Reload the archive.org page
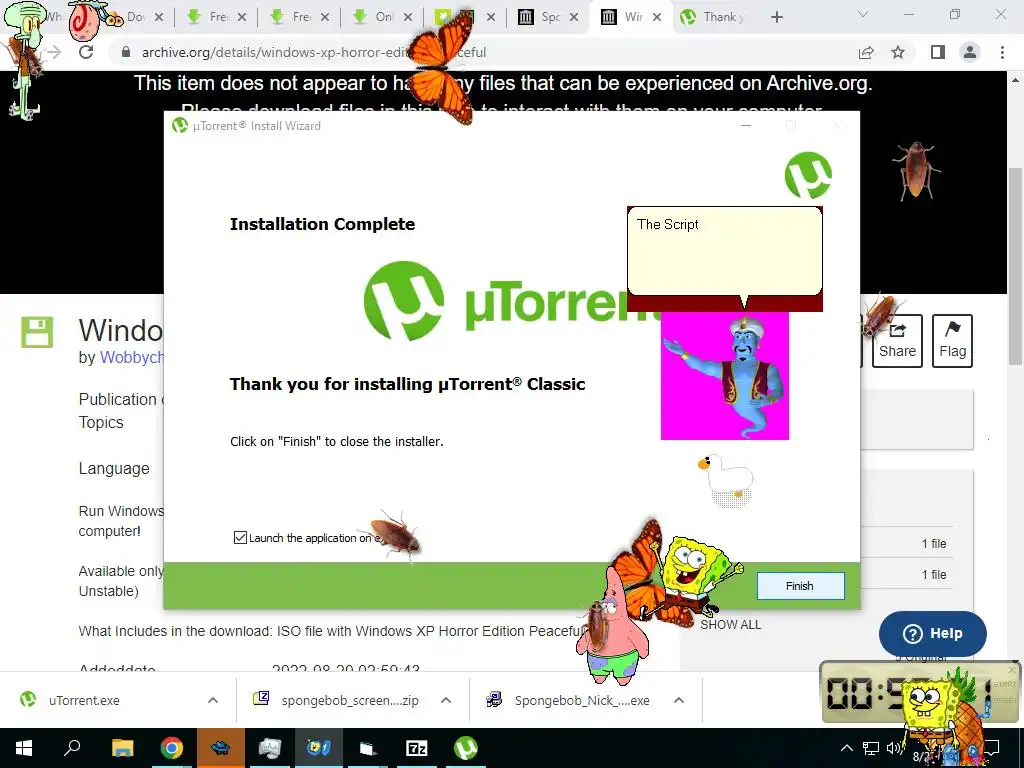 86,52
